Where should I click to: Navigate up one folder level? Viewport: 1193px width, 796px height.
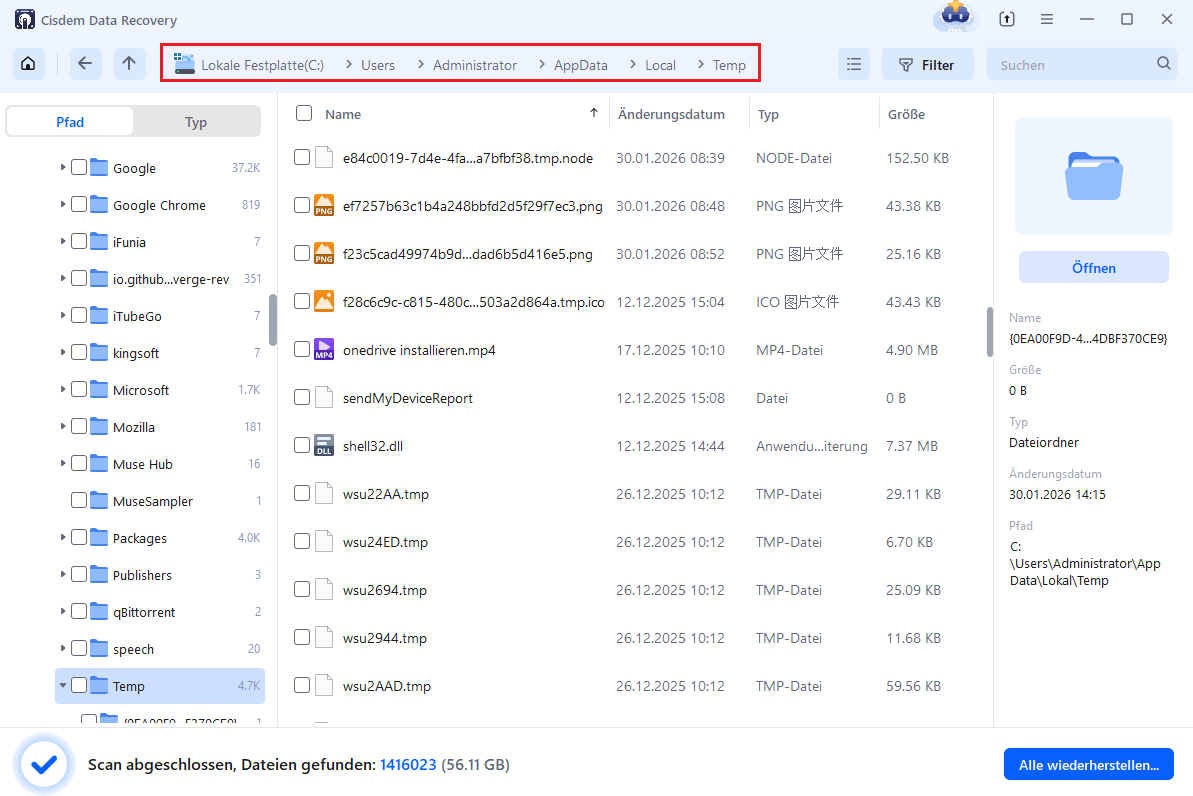click(129, 64)
